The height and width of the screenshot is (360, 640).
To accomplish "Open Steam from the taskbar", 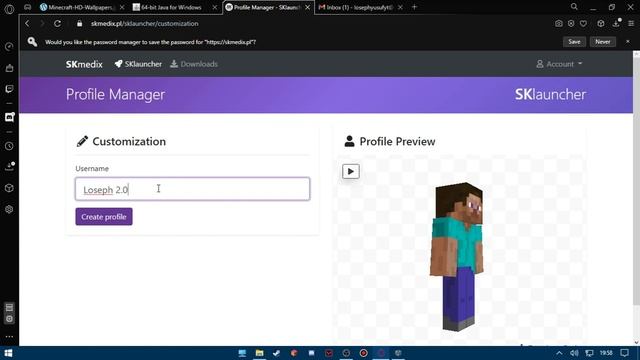I will coord(276,353).
